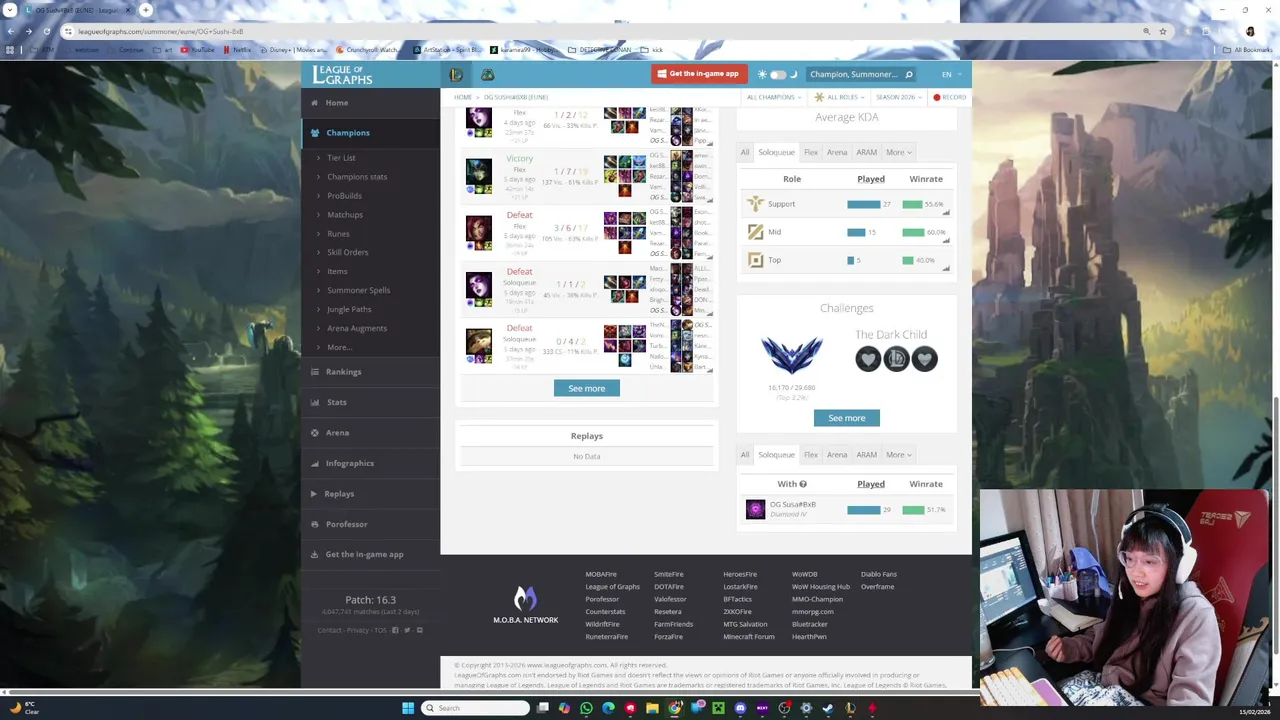Open Replays in sidebar
The width and height of the screenshot is (1280, 720).
point(339,494)
